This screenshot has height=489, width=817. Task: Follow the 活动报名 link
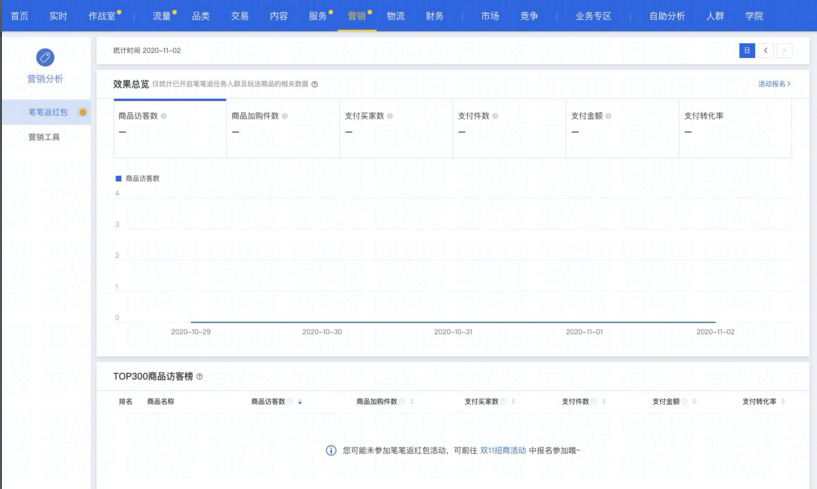point(774,84)
